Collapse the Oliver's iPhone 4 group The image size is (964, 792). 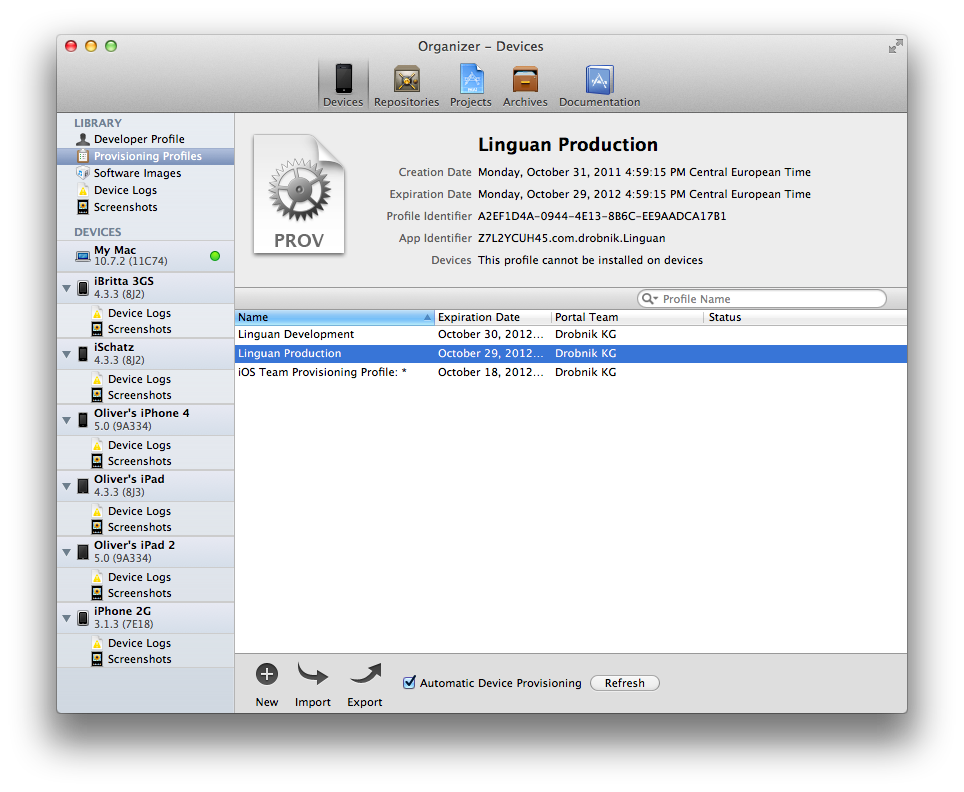click(66, 421)
